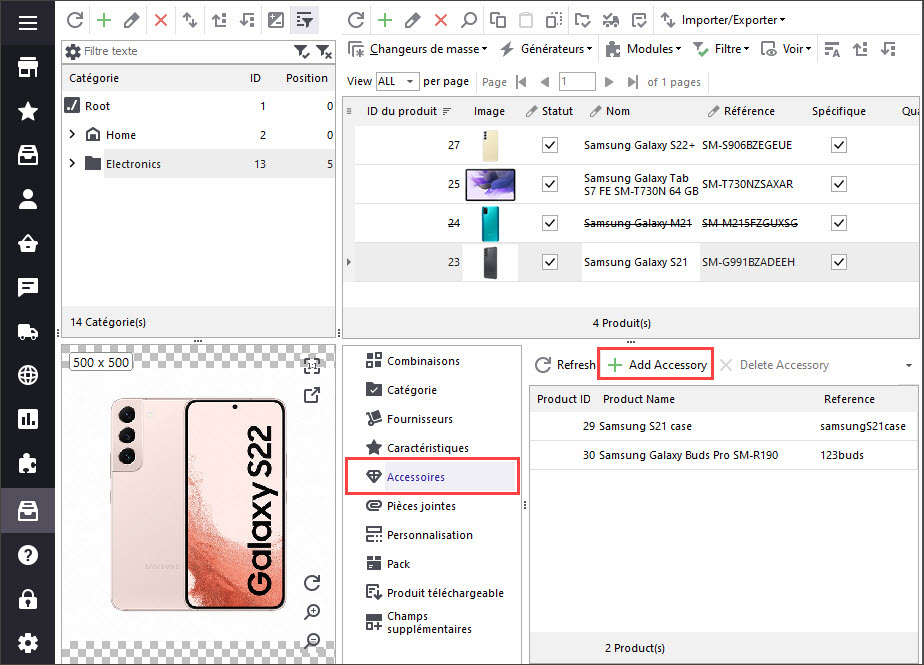Open image in external window icon
This screenshot has width=924, height=665.
coord(312,395)
